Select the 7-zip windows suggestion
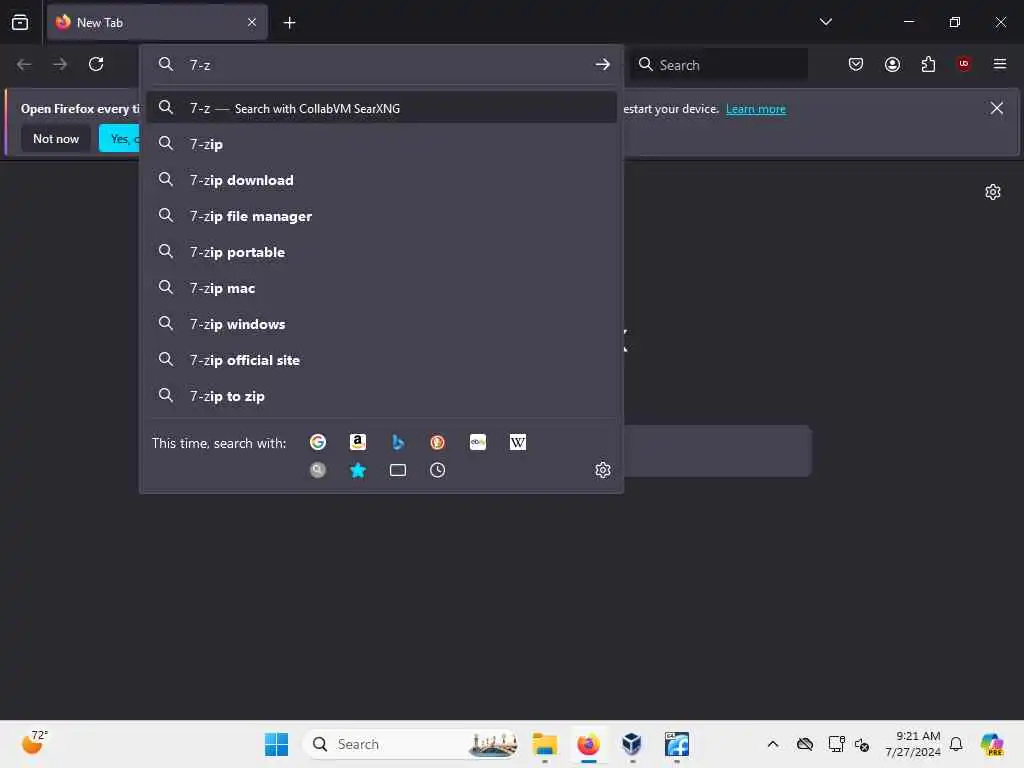This screenshot has width=1024, height=768. click(381, 323)
